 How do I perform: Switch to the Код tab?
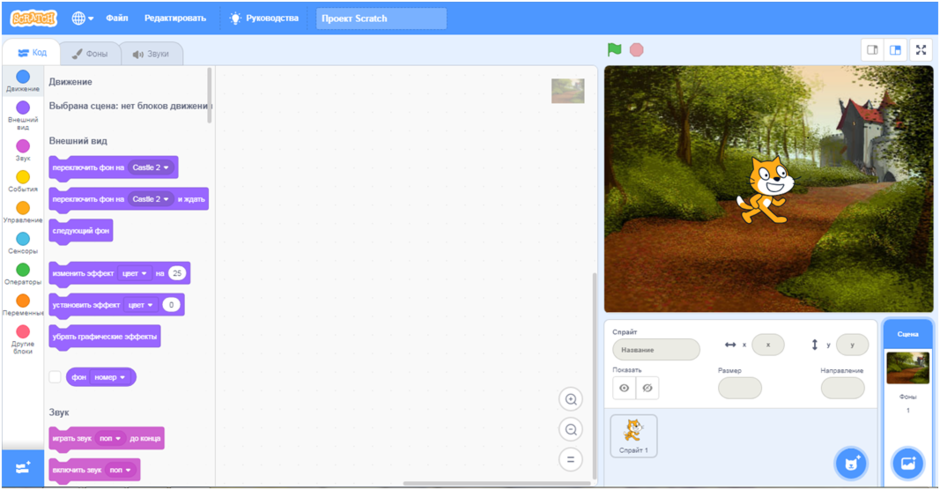pyautogui.click(x=32, y=53)
